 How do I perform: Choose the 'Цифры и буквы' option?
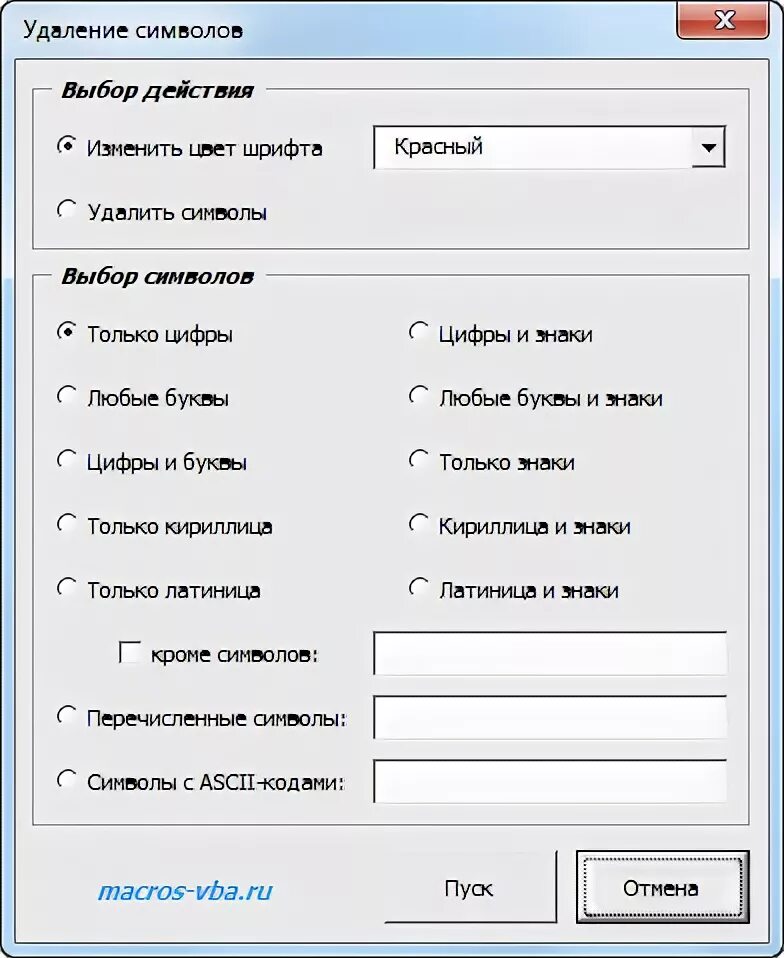pos(66,459)
